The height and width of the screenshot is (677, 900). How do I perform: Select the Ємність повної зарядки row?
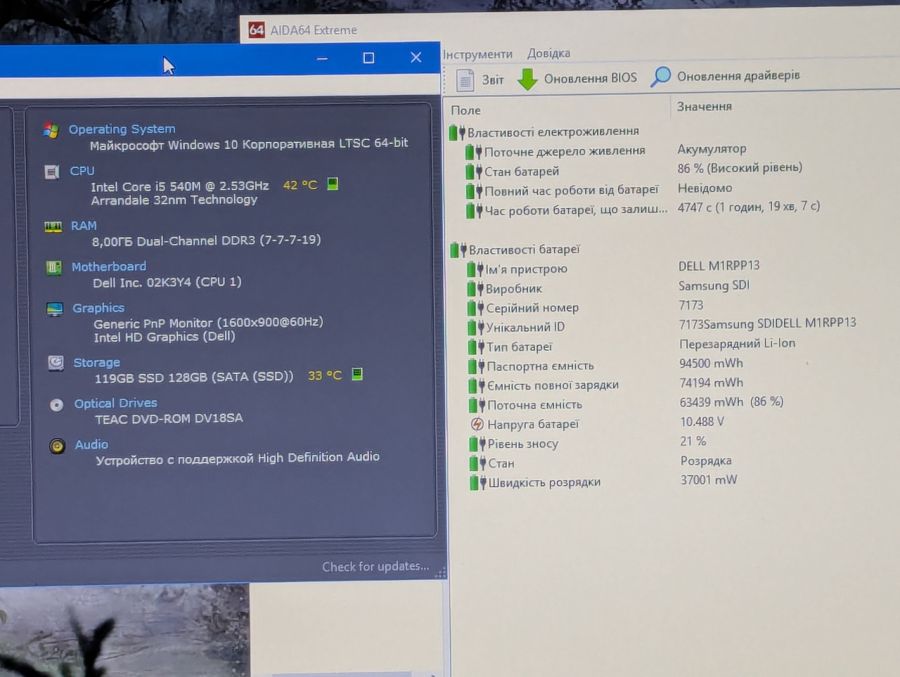pyautogui.click(x=606, y=384)
